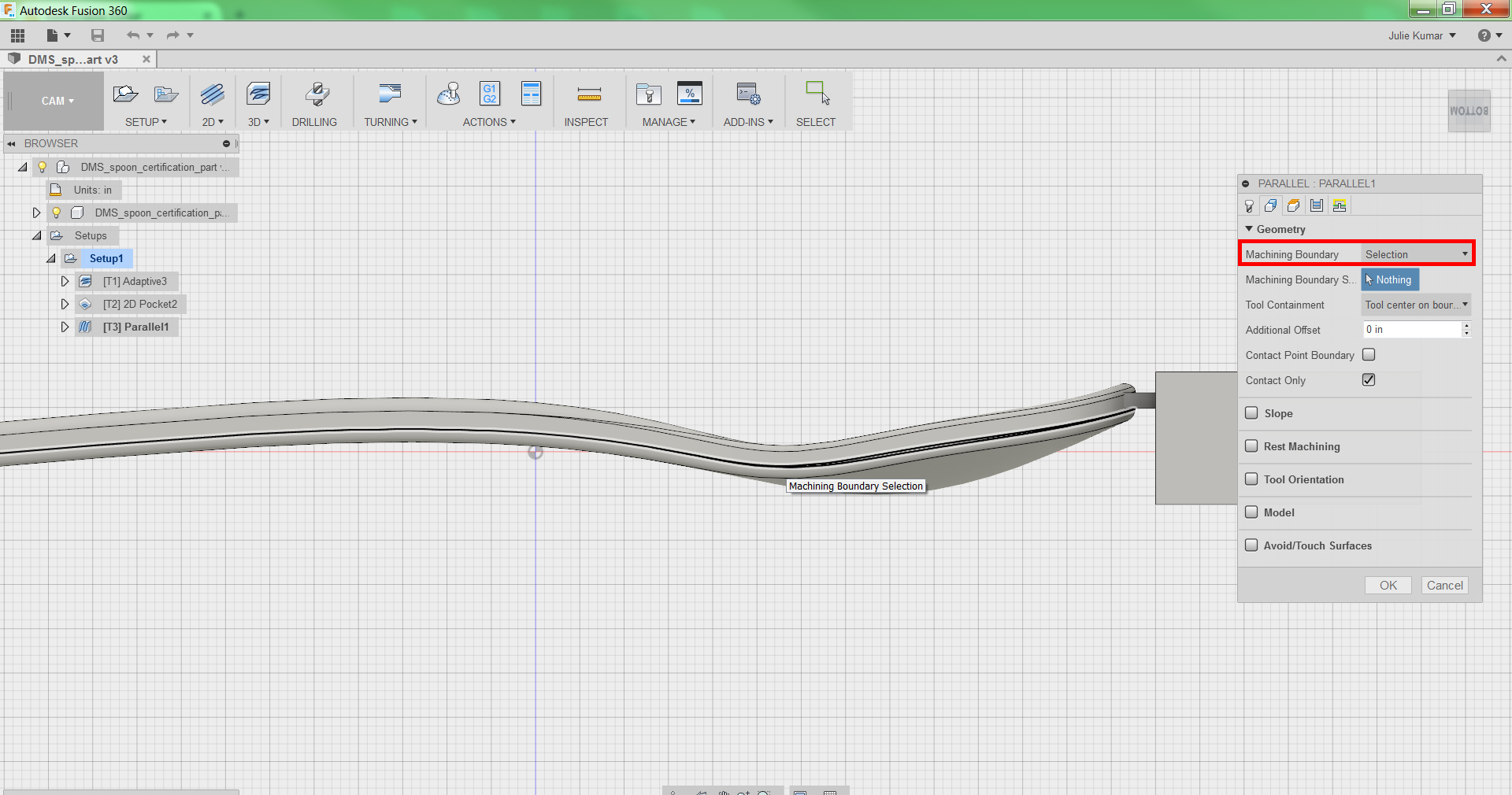
Task: Open the Julie Kumar account menu
Action: (x=1422, y=35)
